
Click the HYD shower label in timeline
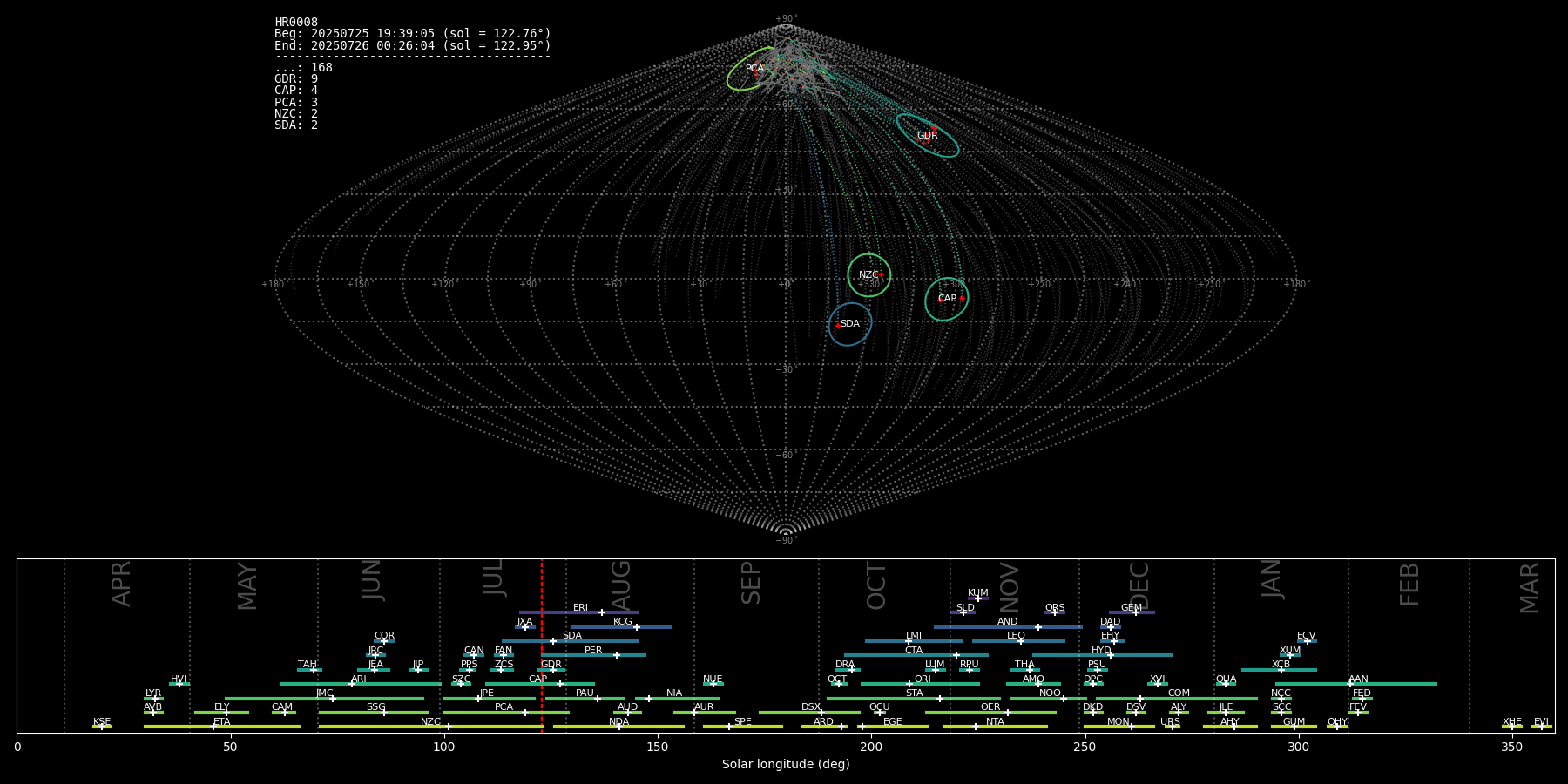(x=1101, y=651)
